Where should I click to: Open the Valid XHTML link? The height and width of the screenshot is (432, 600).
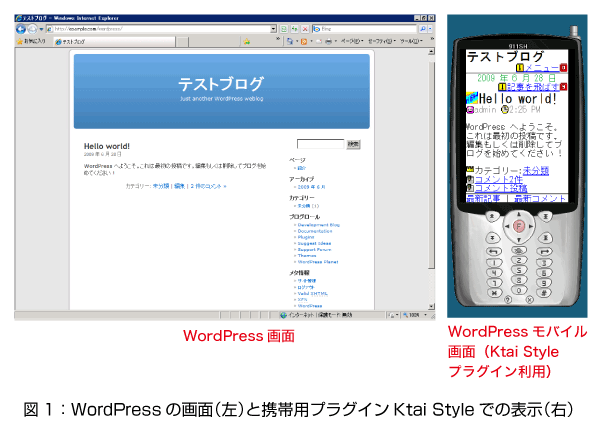(313, 293)
